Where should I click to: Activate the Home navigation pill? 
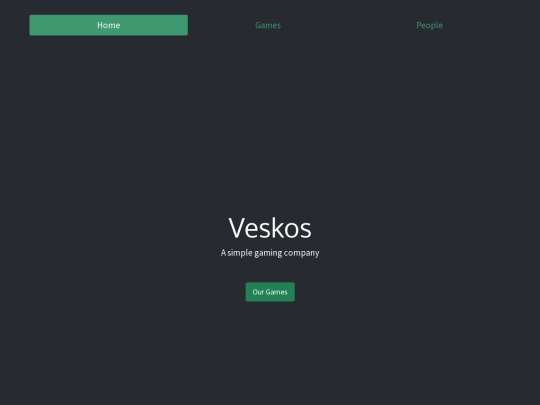[108, 25]
